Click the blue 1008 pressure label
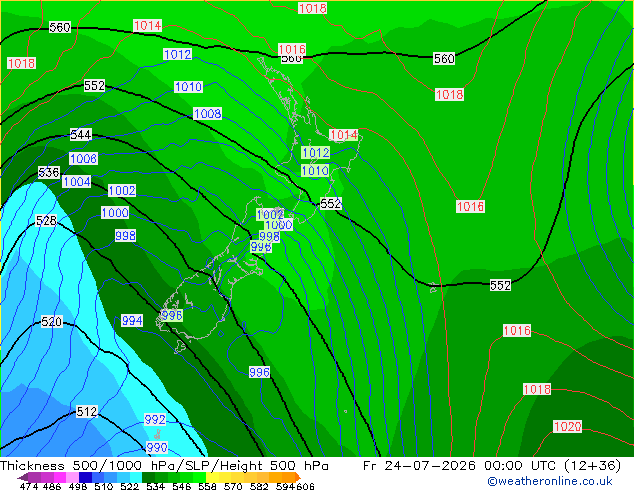Screen dimensions: 634x490 click(x=208, y=114)
